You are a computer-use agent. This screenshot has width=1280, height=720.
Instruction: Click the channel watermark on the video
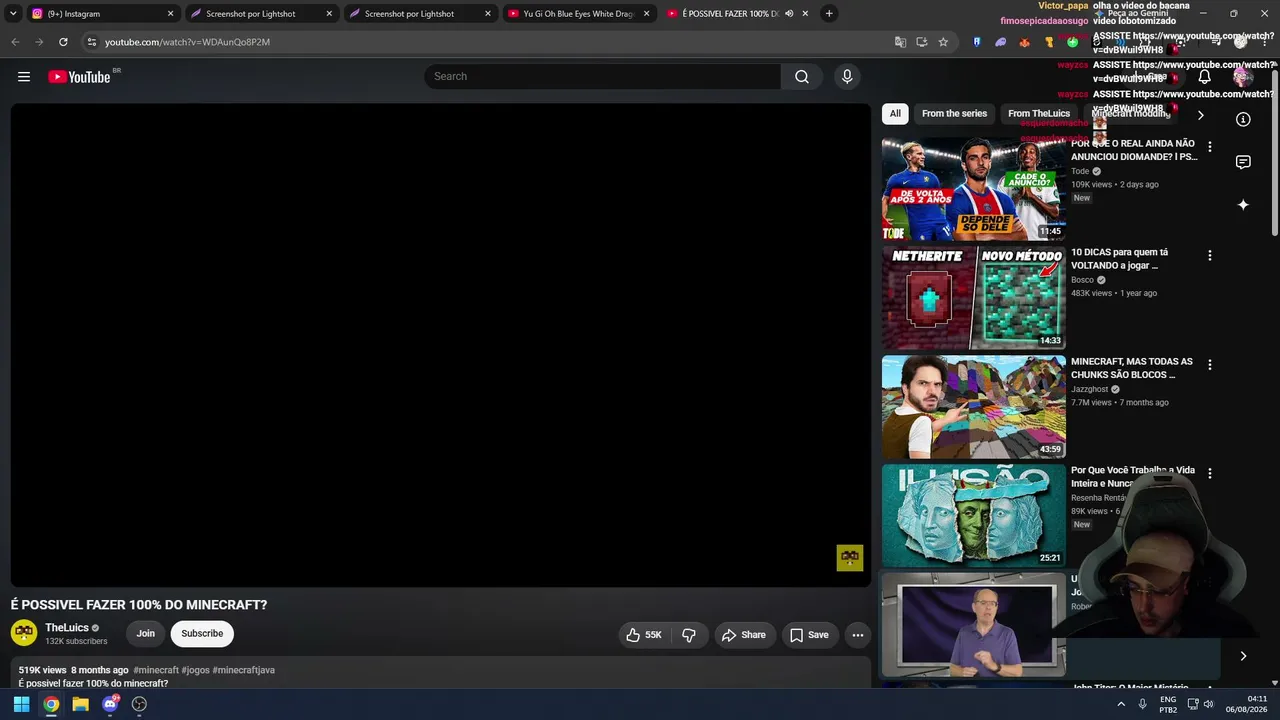(x=850, y=558)
